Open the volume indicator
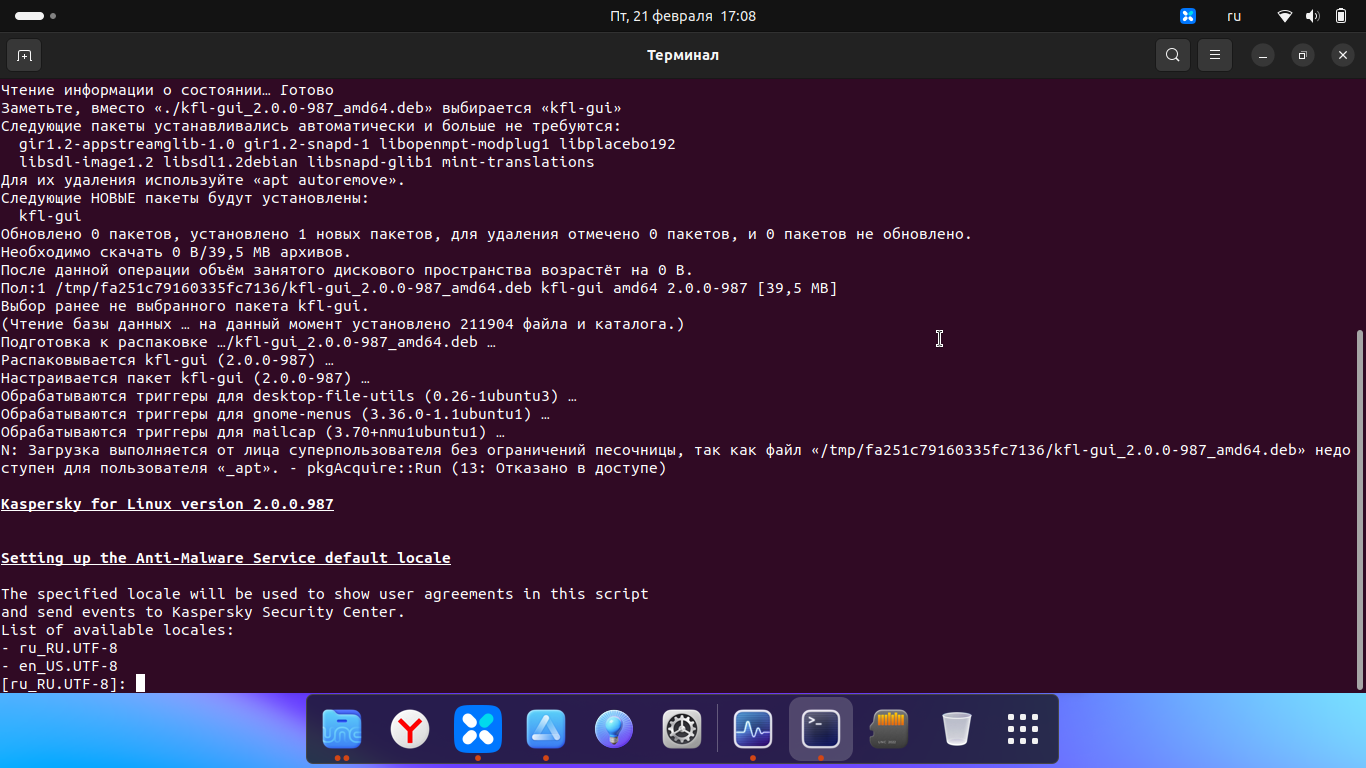 tap(1313, 16)
